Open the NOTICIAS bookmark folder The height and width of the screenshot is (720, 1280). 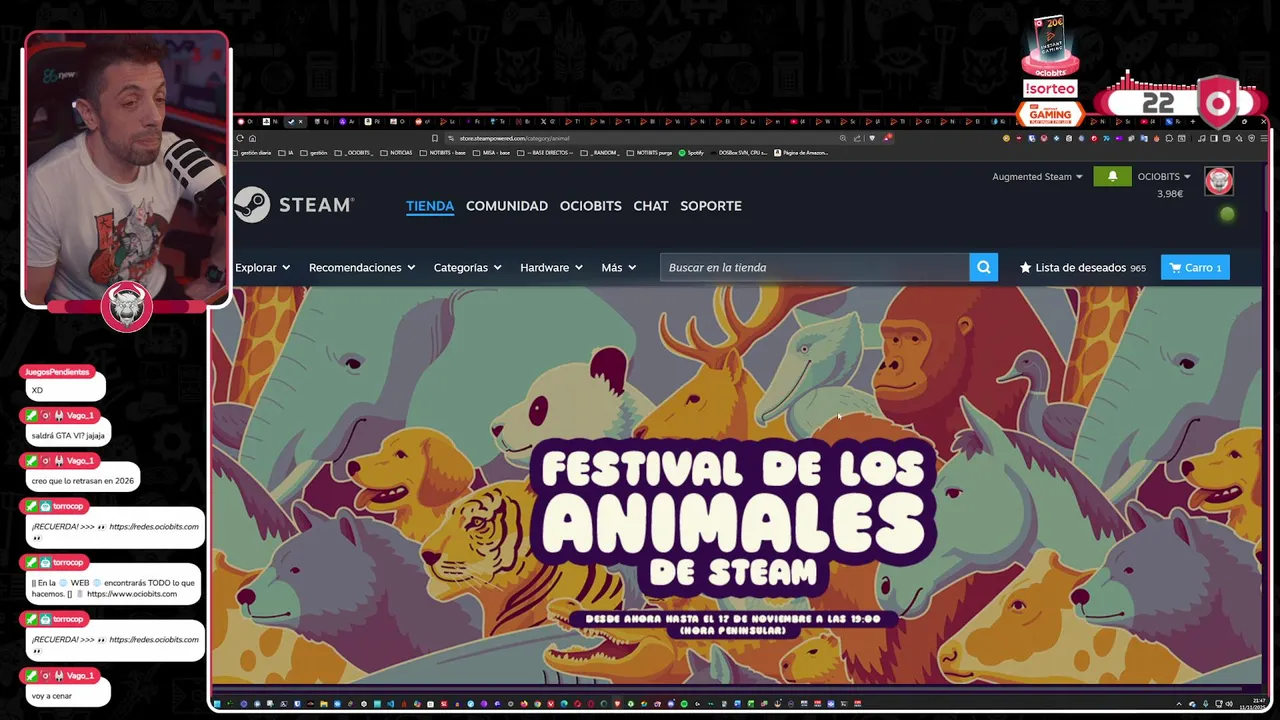pos(396,153)
